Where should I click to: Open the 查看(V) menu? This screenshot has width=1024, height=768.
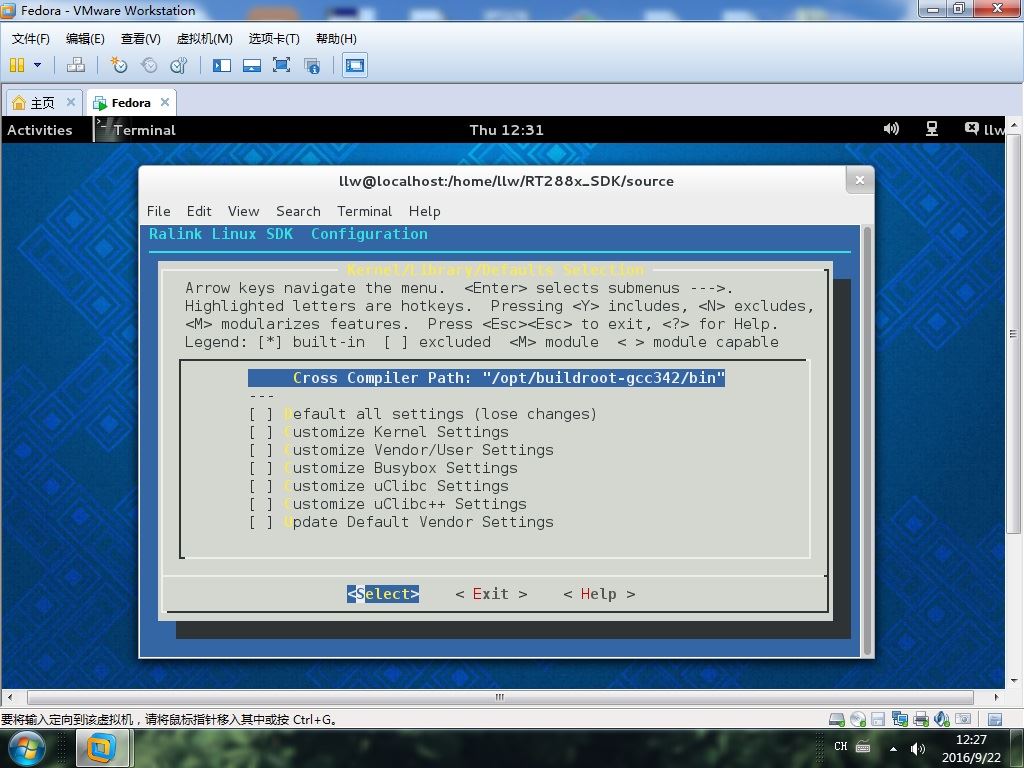(x=140, y=39)
